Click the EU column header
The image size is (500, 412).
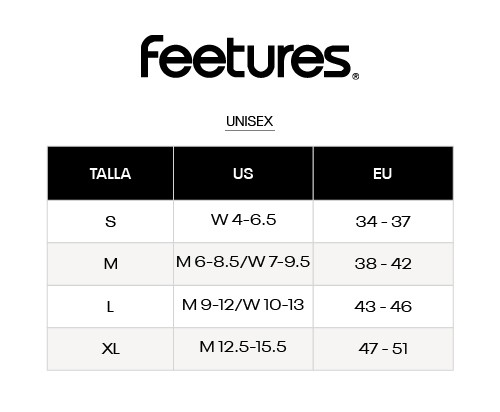click(x=383, y=173)
